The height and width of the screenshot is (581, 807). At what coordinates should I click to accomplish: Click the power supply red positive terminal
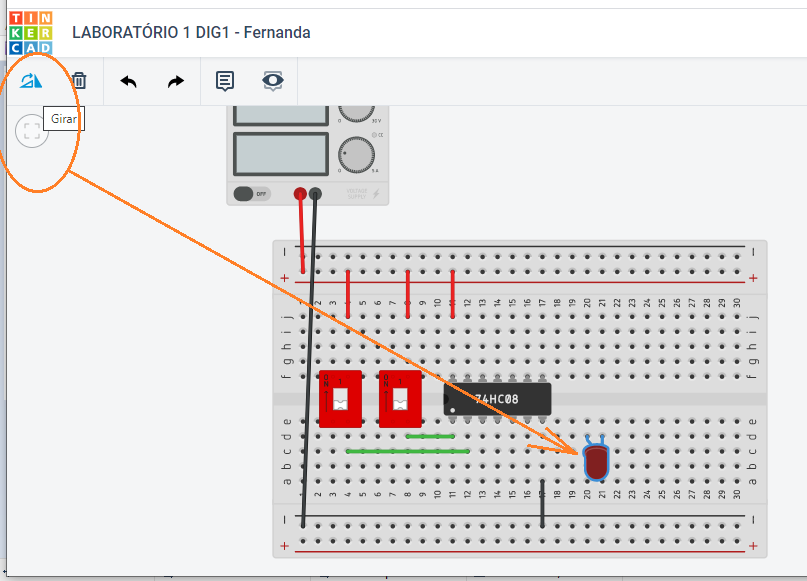click(x=300, y=193)
